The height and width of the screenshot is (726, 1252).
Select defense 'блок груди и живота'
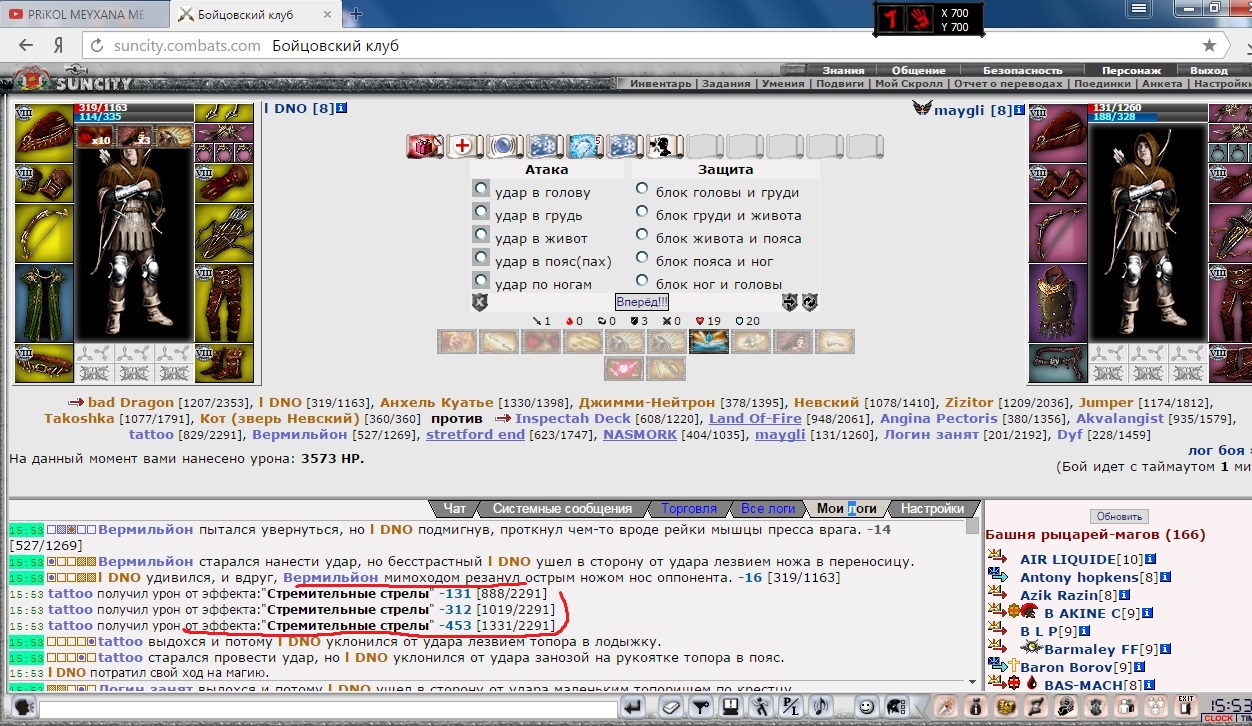point(641,212)
